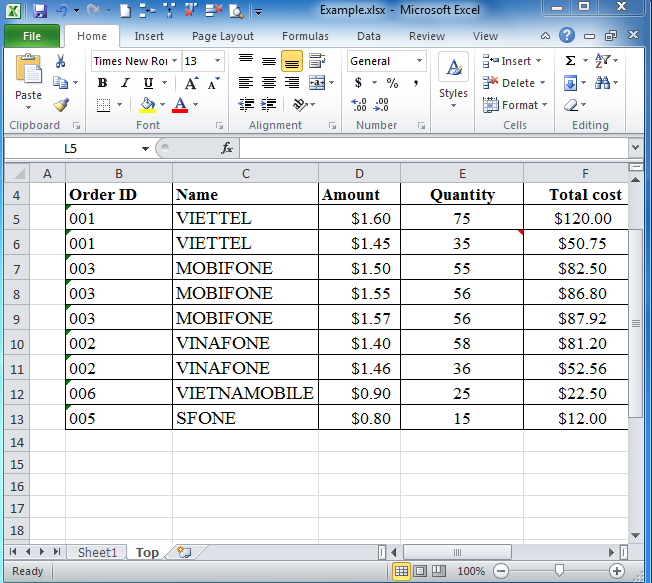Customize Quick Access Toolbar dropdown
This screenshot has width=652, height=583.
259,12
